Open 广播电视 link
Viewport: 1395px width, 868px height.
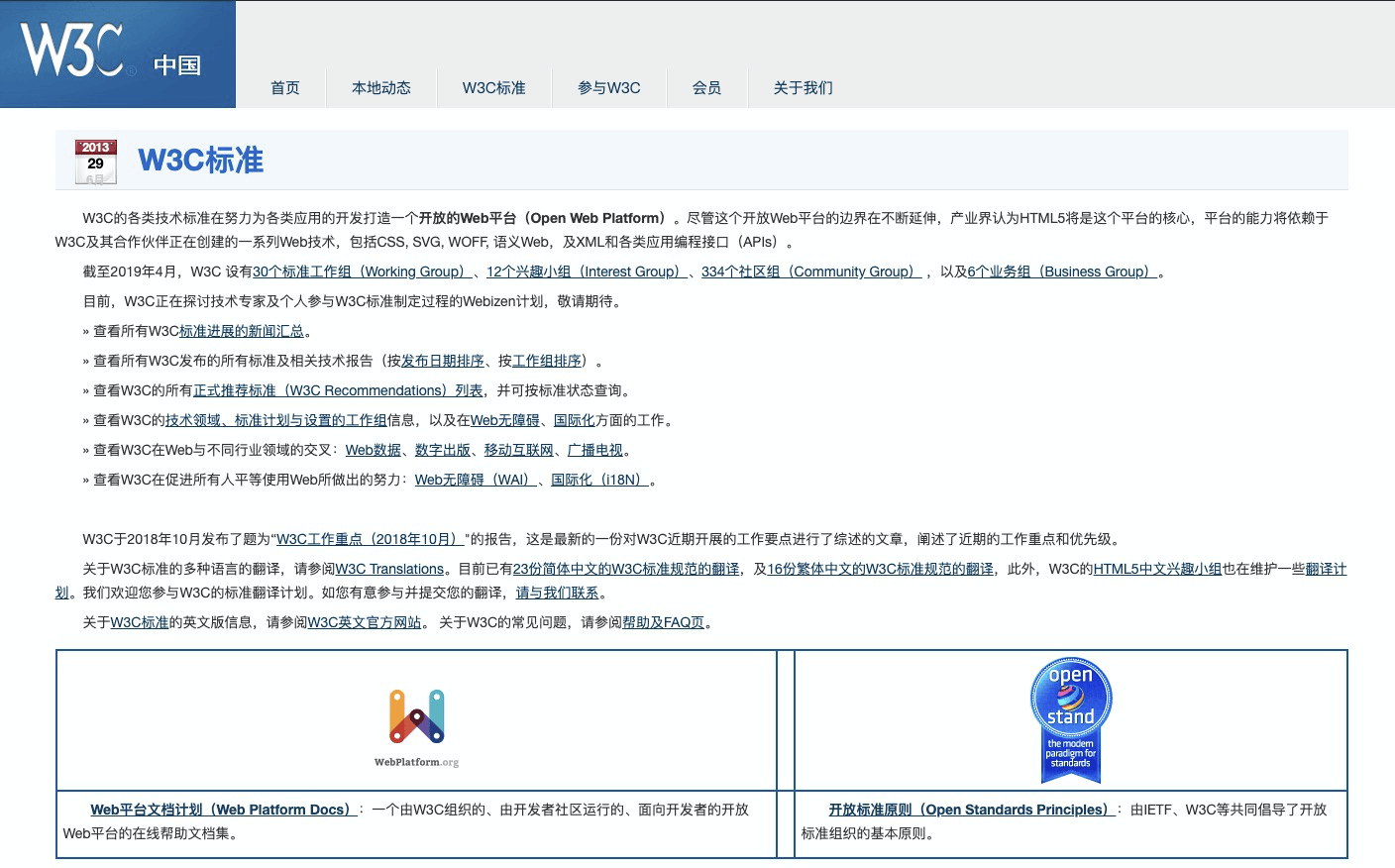595,450
